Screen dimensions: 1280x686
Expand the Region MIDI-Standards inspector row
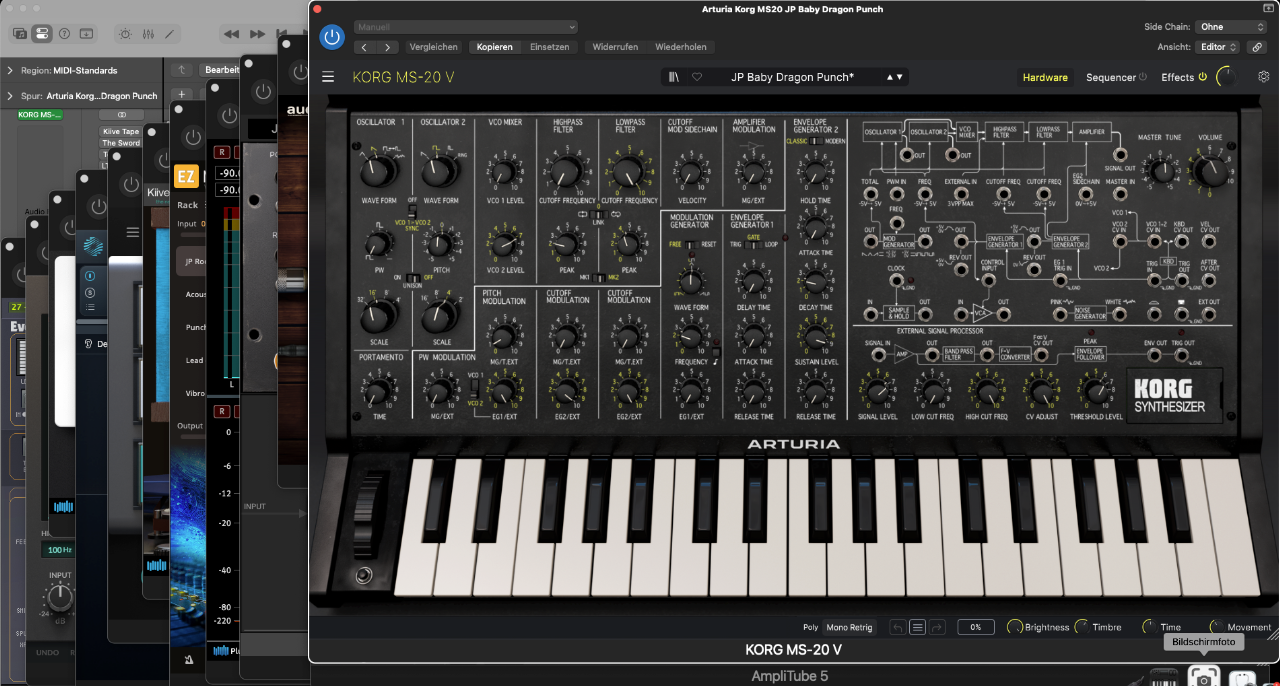click(x=80, y=70)
